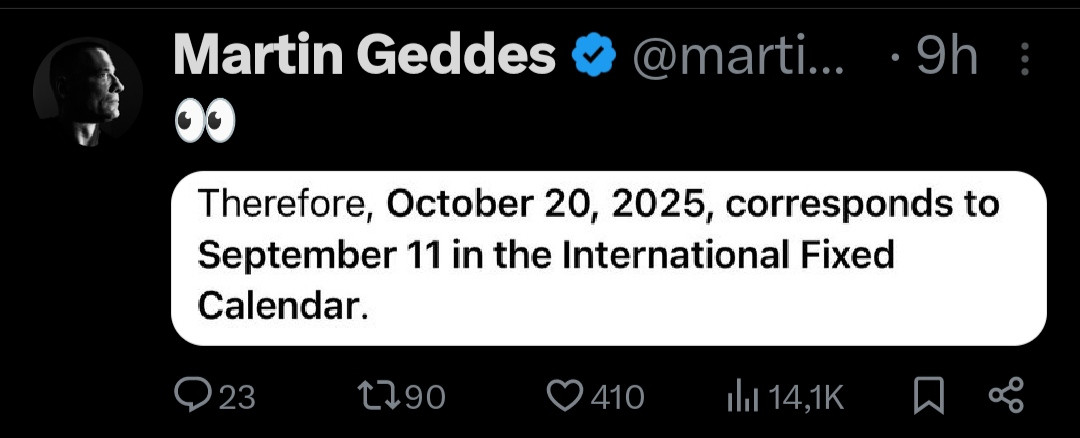The height and width of the screenshot is (438, 1080).
Task: Open Martin Geddes profile avatar
Action: pyautogui.click(x=87, y=93)
